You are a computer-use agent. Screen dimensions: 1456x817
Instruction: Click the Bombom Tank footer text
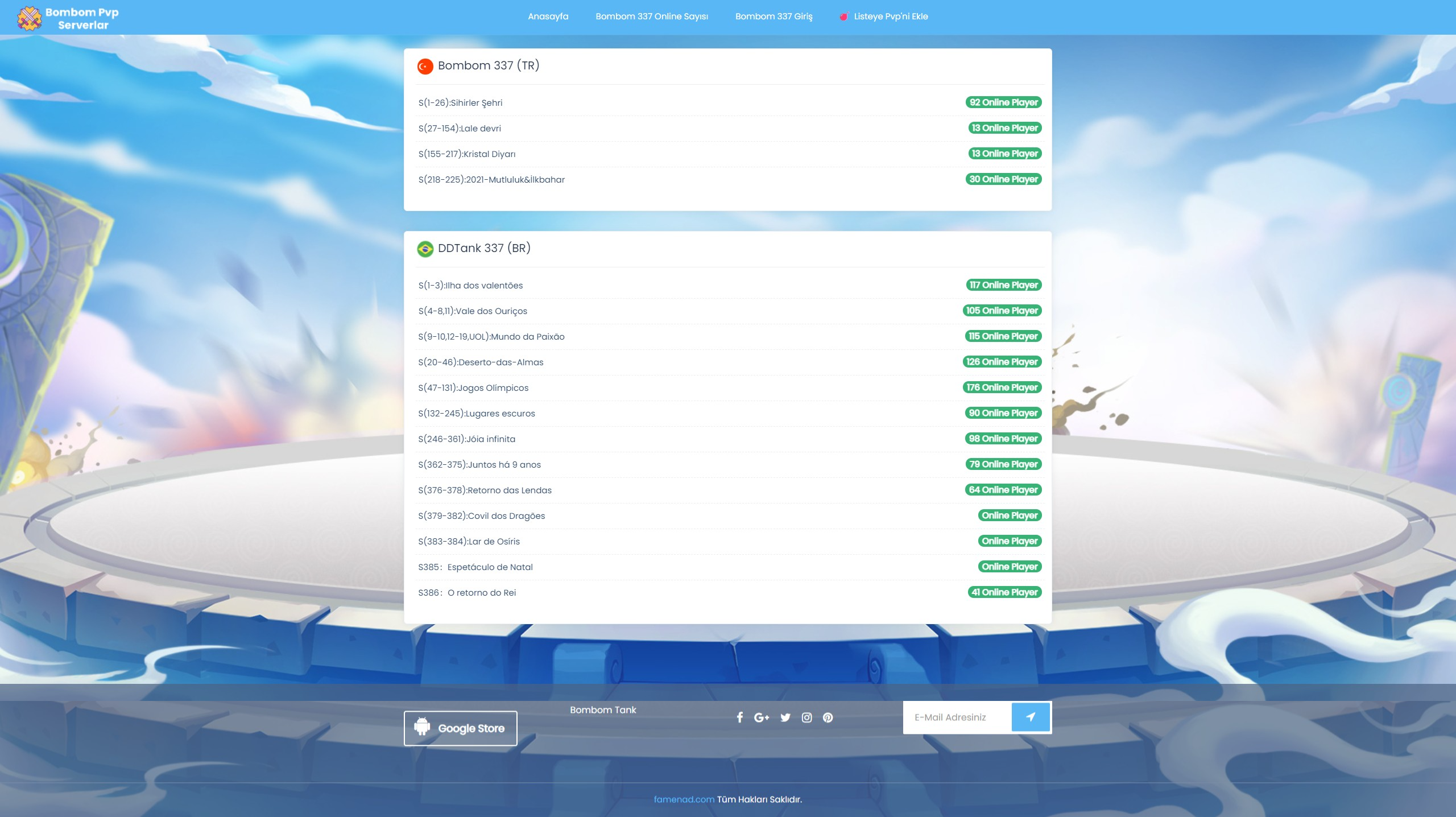[x=603, y=710]
